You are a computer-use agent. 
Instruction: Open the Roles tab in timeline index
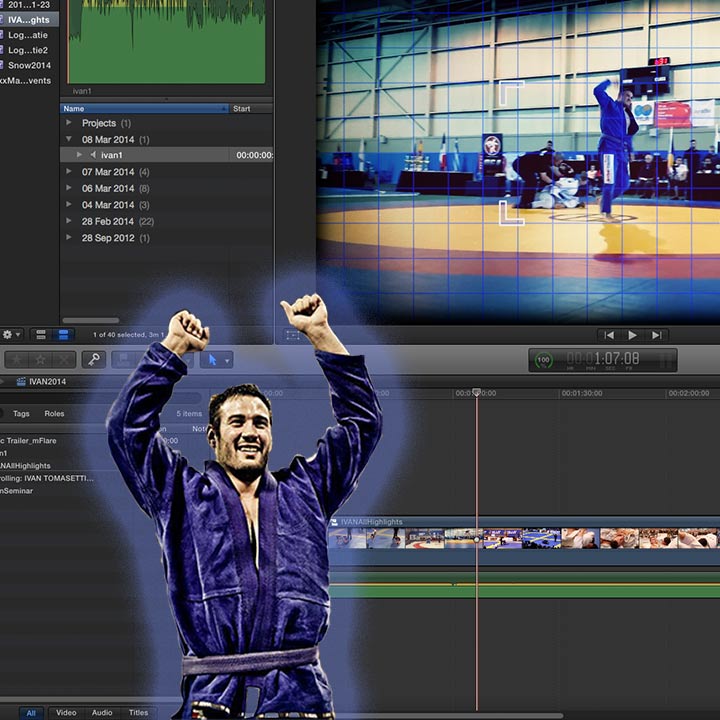pyautogui.click(x=54, y=414)
